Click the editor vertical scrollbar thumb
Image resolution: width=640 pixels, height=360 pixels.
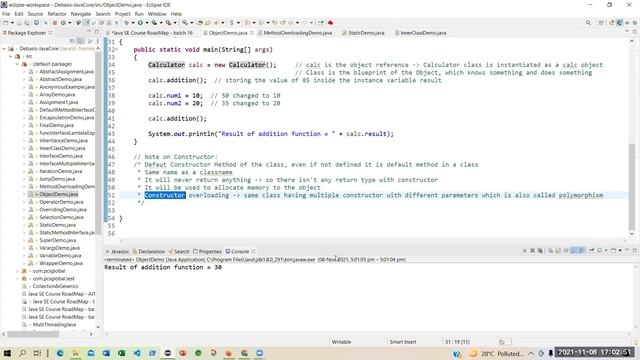632,187
